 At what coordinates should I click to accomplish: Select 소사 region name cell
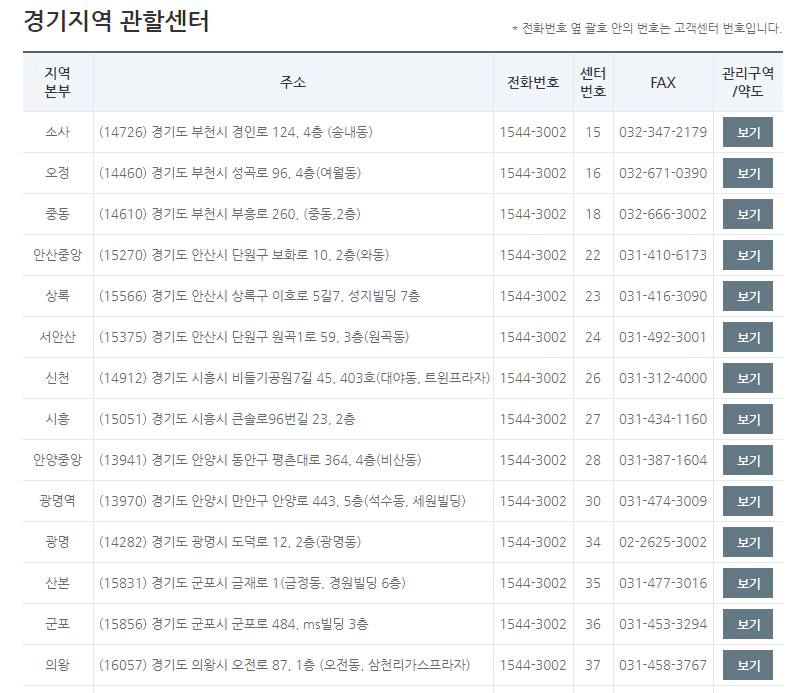58,132
